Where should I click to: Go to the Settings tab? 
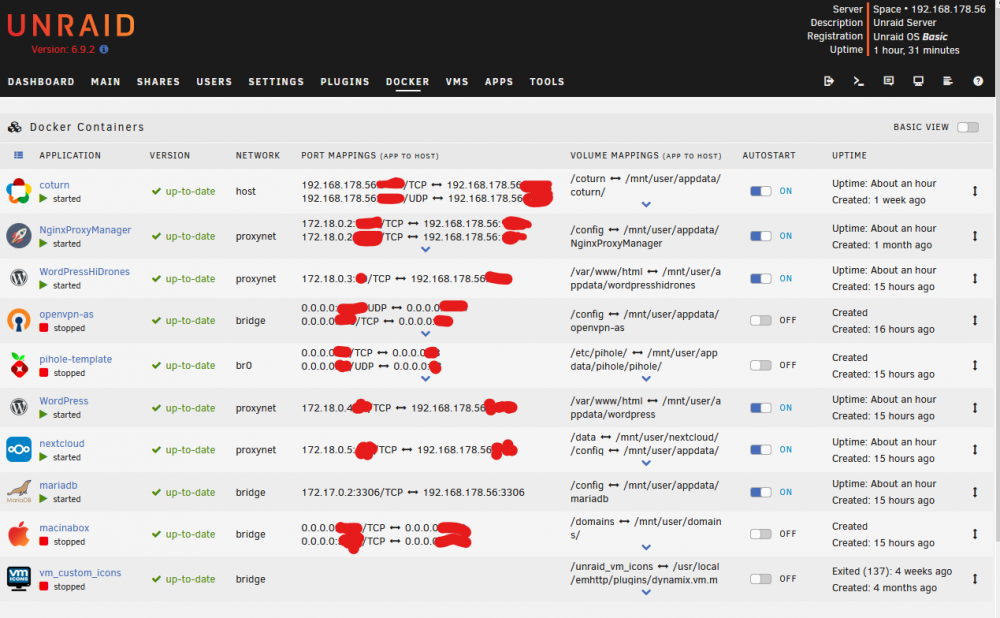[x=276, y=82]
